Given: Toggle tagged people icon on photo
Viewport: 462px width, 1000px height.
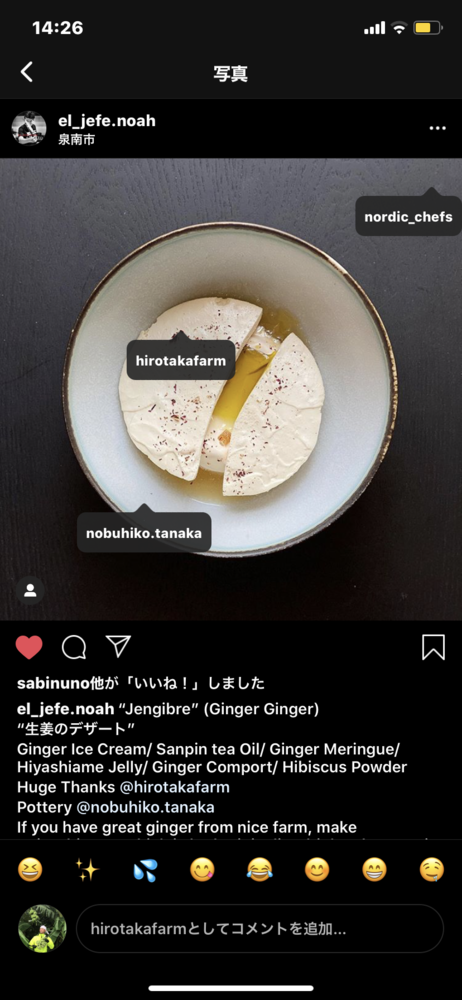Looking at the screenshot, I should coord(30,591).
